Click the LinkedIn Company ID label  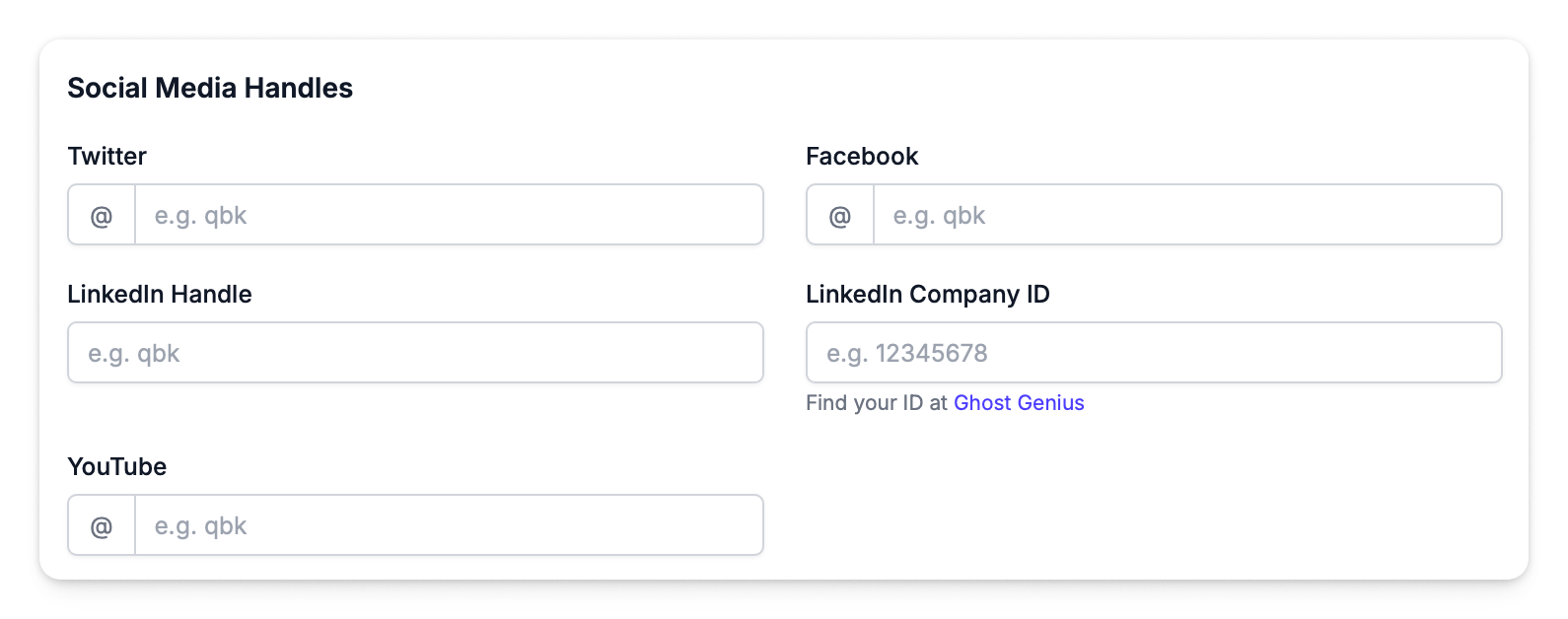pyautogui.click(x=928, y=294)
